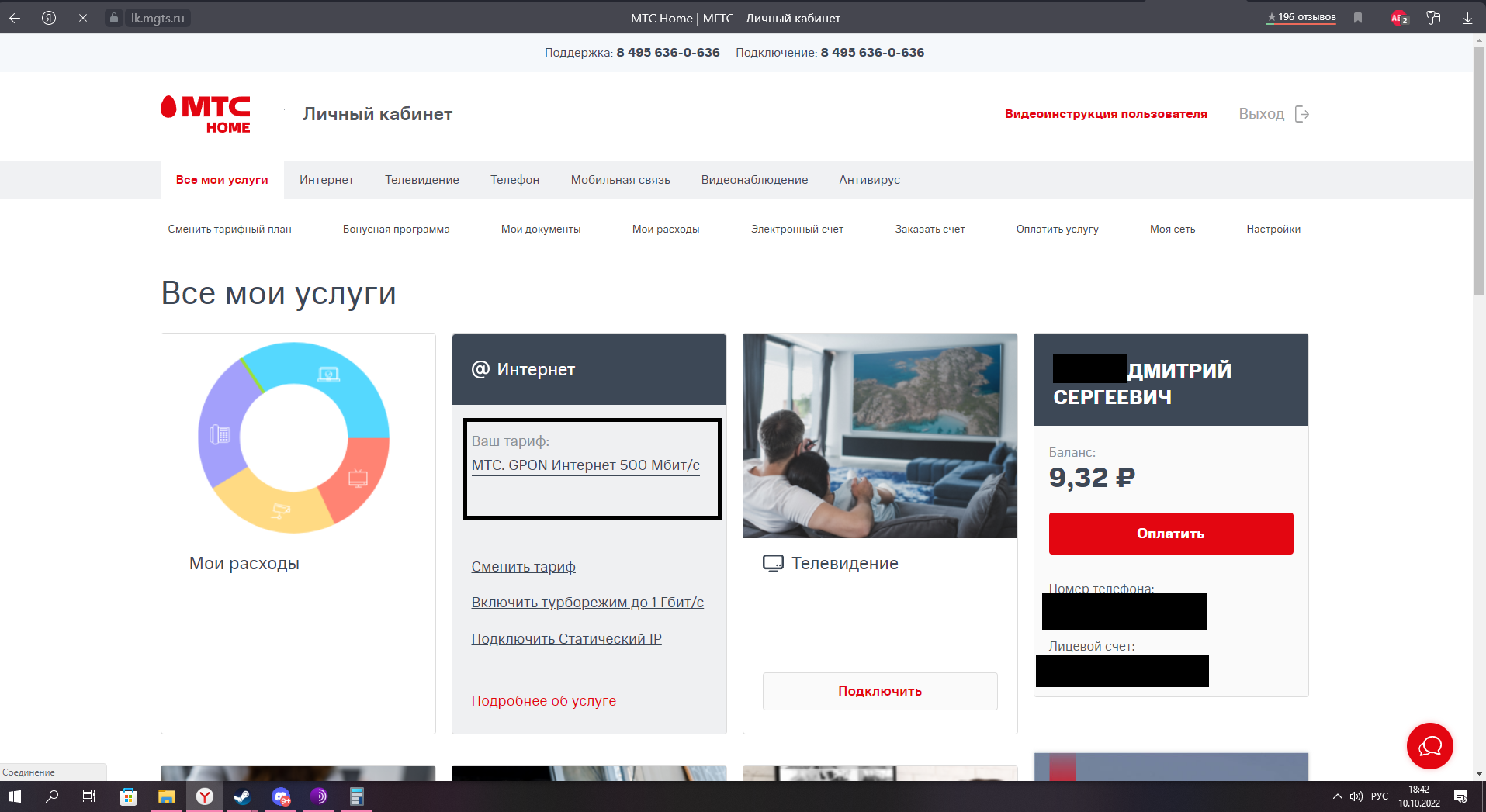Switch to Yandex Browser on the taskbar
1486x812 pixels.
pos(205,796)
